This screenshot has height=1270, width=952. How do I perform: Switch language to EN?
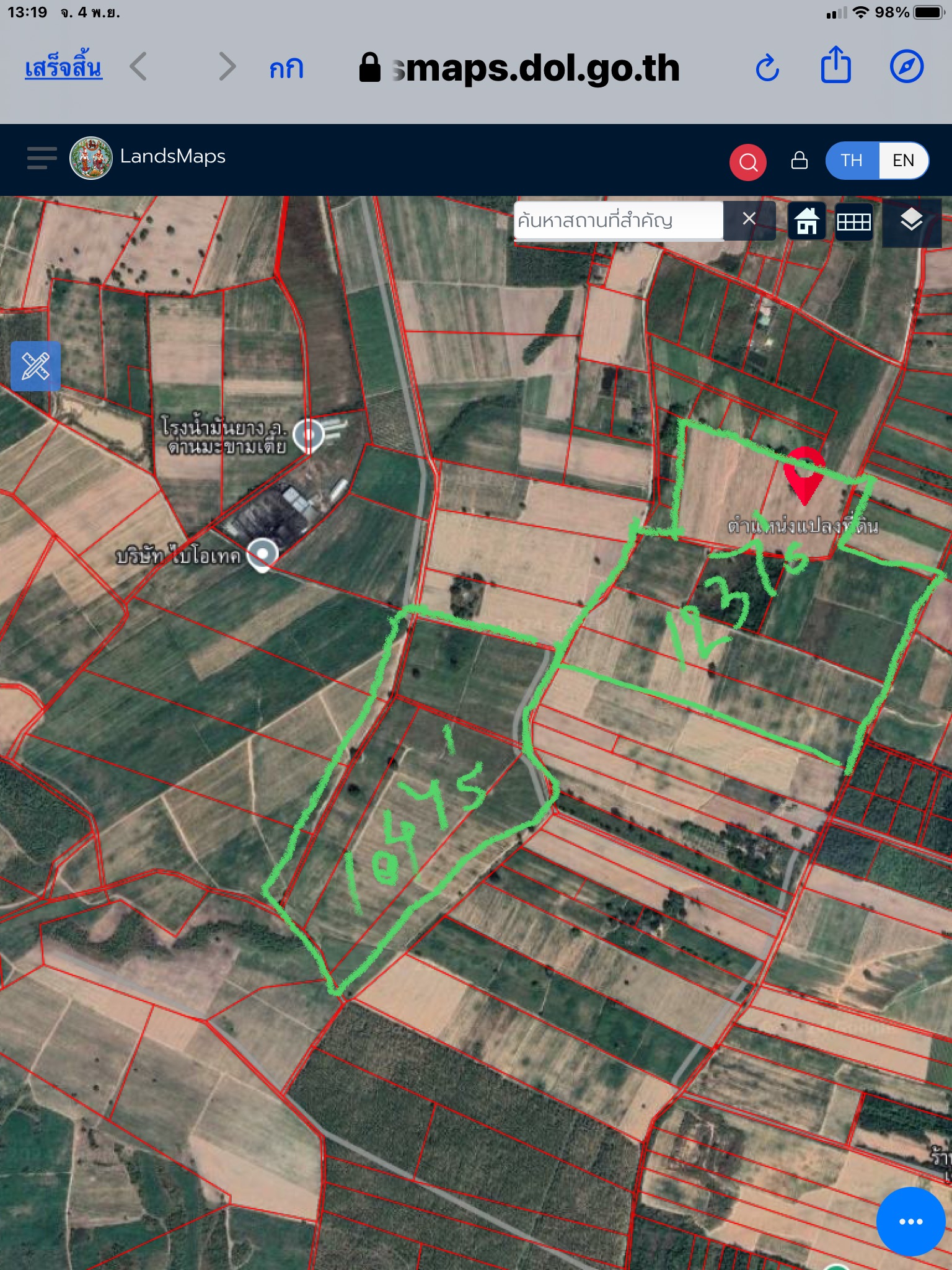tap(903, 161)
